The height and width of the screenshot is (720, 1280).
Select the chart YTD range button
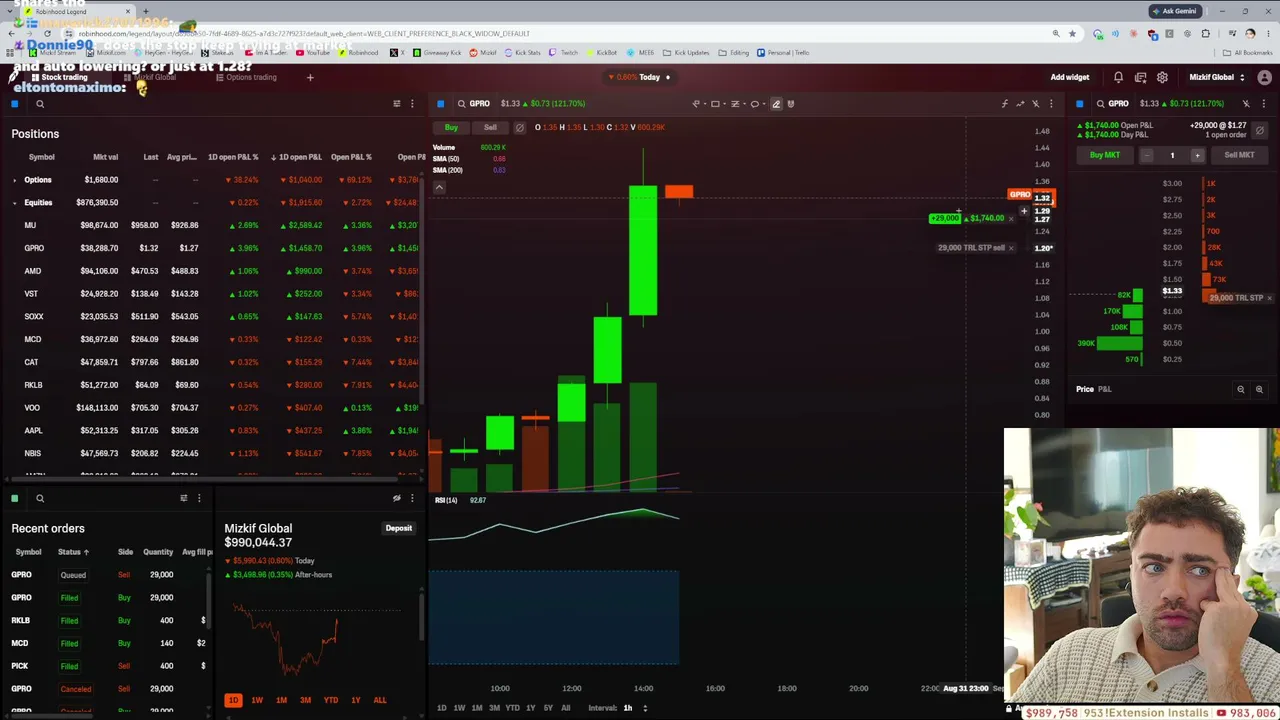click(512, 708)
